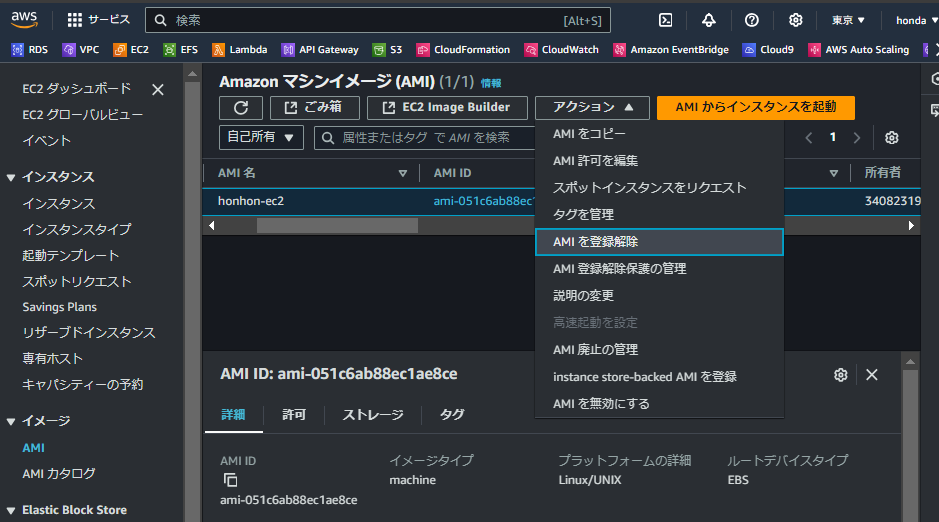Choose AMI をコピー from the menu
The height and width of the screenshot is (522, 939).
pyautogui.click(x=659, y=134)
